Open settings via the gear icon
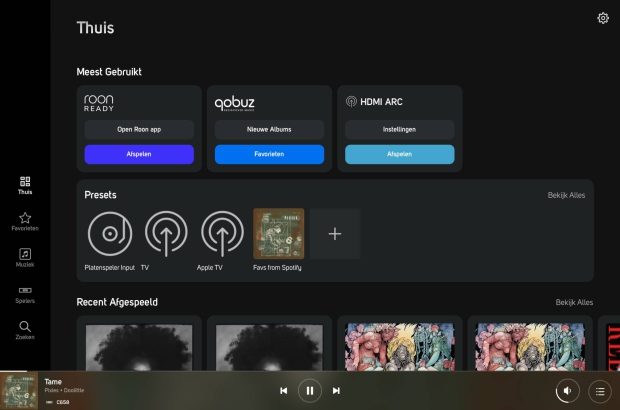620x410 pixels. point(603,18)
